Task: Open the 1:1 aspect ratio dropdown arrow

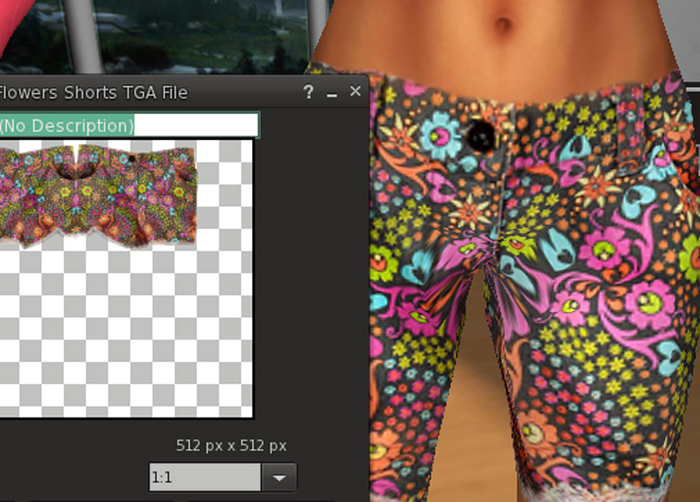Action: (279, 477)
